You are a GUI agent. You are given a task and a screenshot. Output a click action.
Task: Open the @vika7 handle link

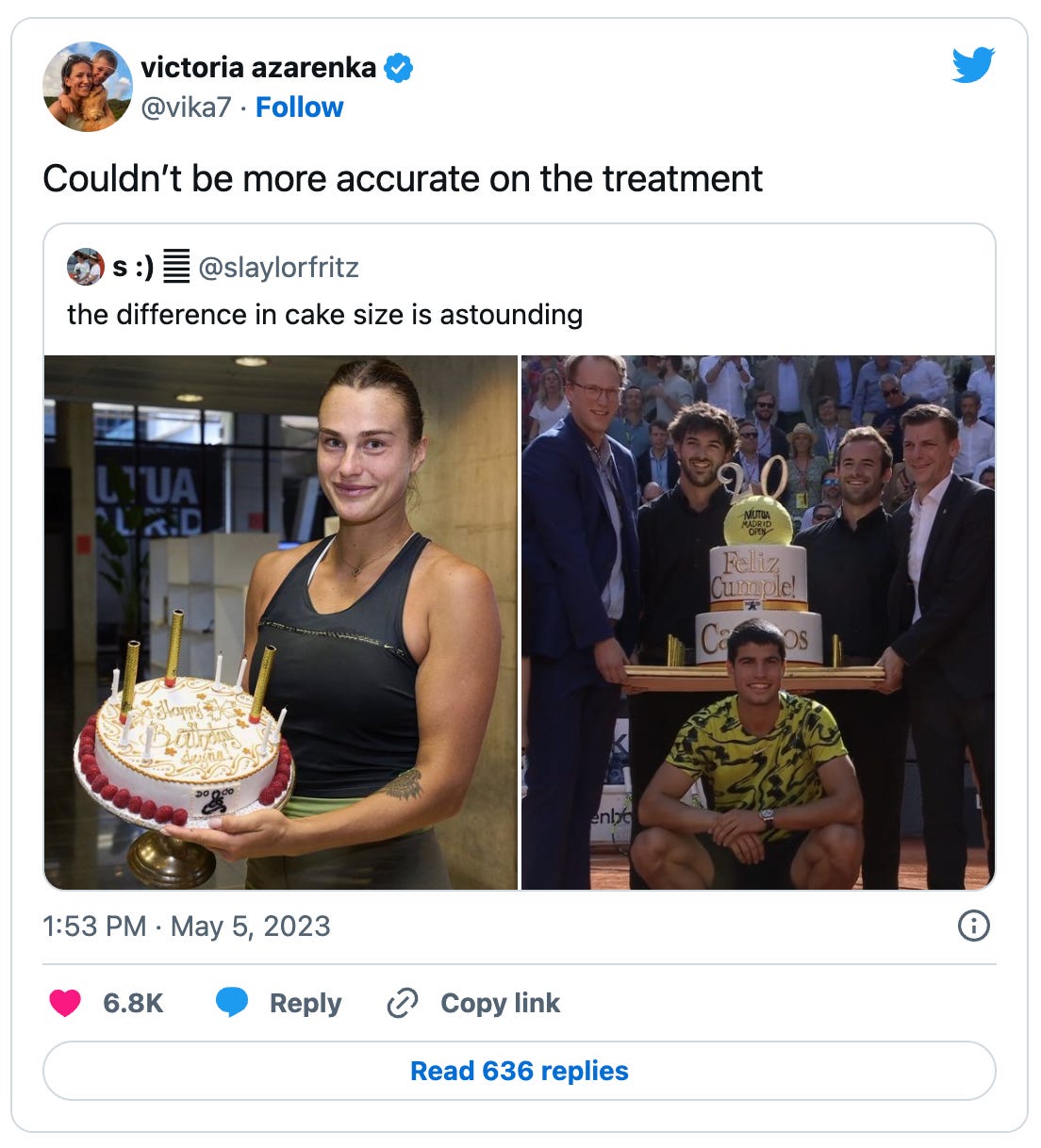(x=186, y=107)
